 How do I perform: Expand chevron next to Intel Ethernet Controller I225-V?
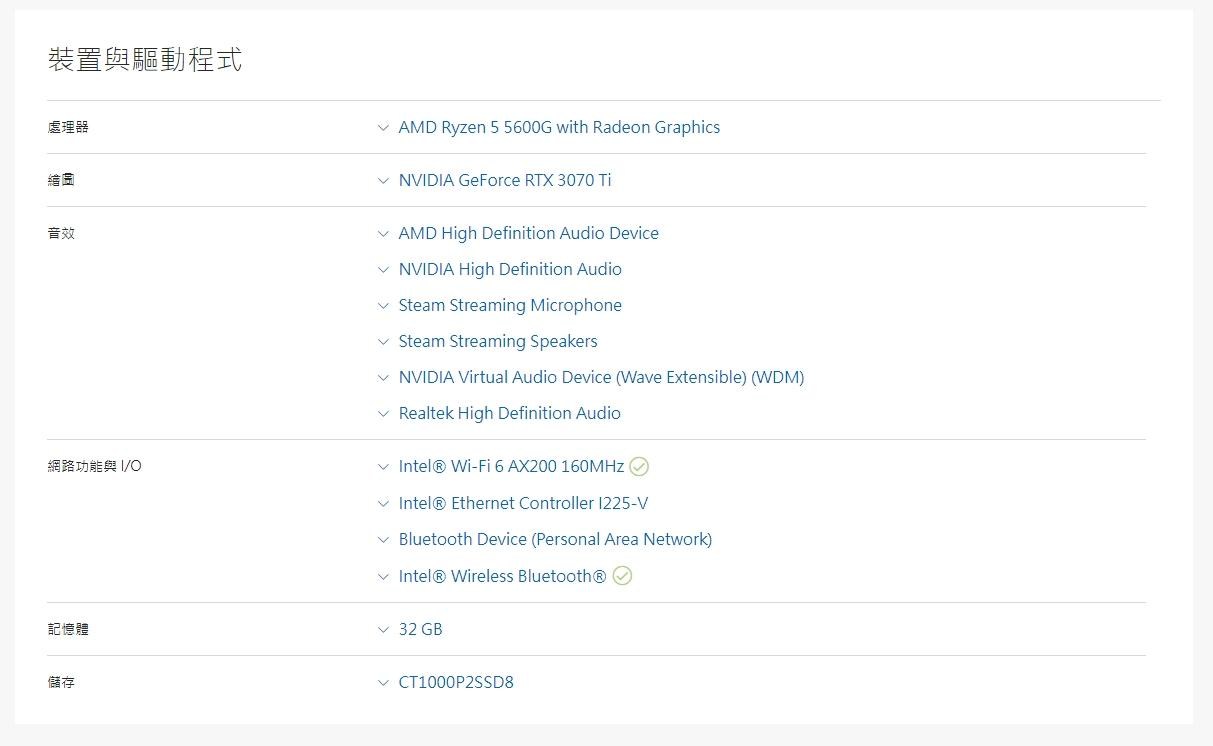point(383,504)
